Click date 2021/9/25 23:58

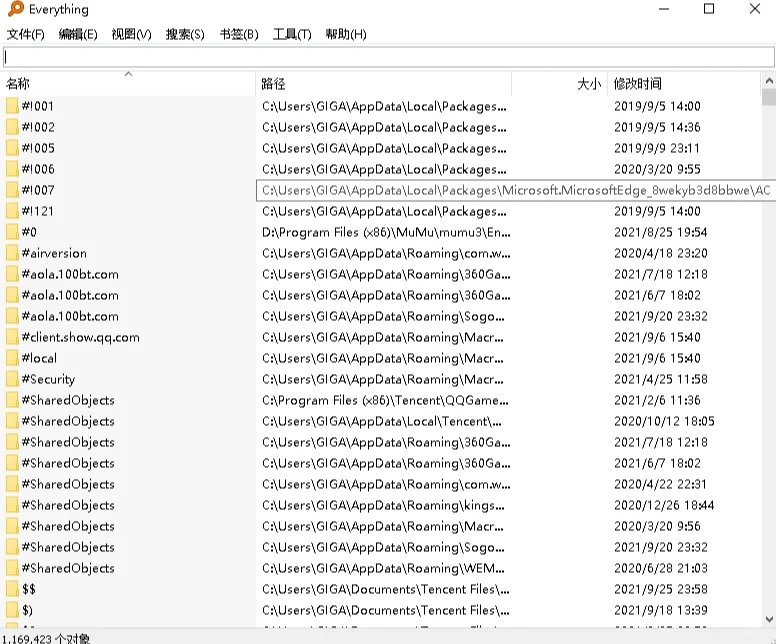coord(661,589)
